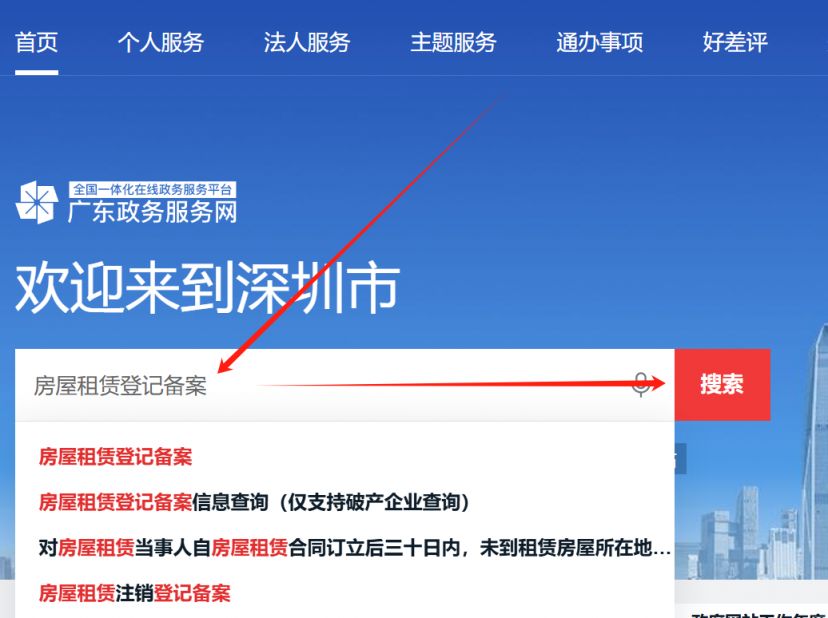Click the pinwheel logo of 广东政务服务网
The image size is (828, 618).
pyautogui.click(x=36, y=203)
